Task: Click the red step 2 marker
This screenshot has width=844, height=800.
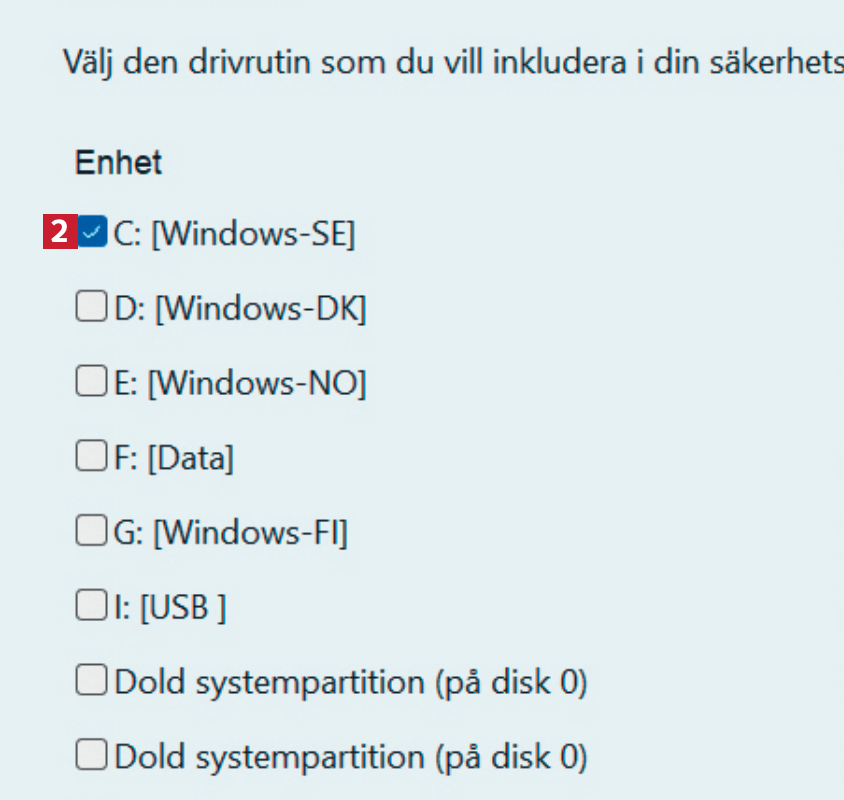Action: tap(60, 233)
